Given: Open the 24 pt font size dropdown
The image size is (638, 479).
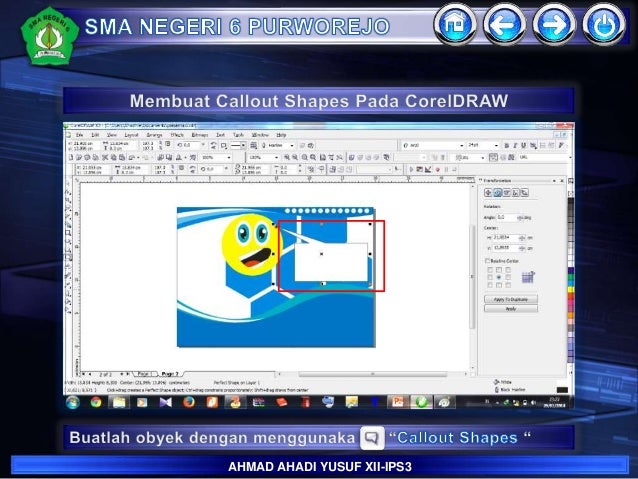Looking at the screenshot, I should [x=496, y=145].
